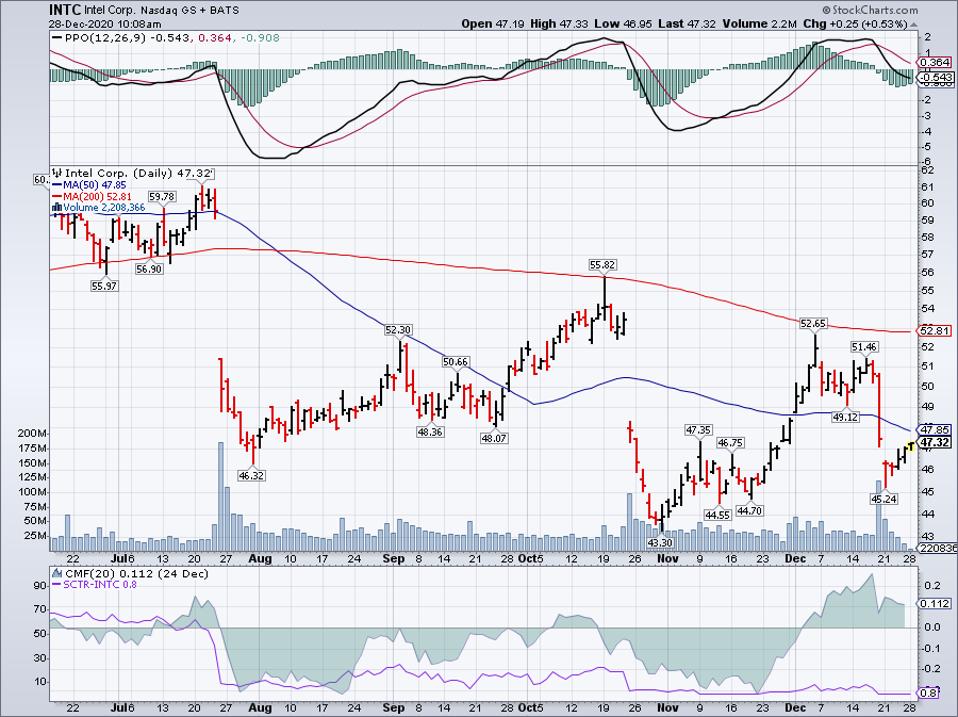958x717 pixels.
Task: Click the area-chart icon beside CMF(20)
Action: 57,573
